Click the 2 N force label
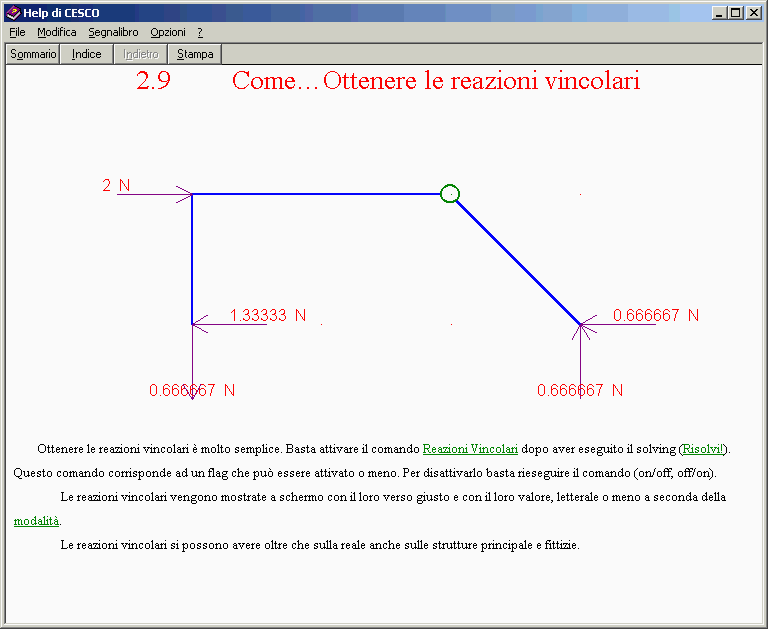The image size is (768, 629). [116, 185]
